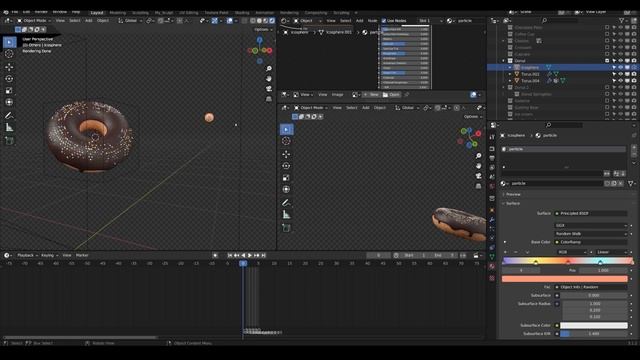Viewport: 640px width, 360px height.
Task: Open the Object Data properties green triangle tab
Action: point(492,257)
